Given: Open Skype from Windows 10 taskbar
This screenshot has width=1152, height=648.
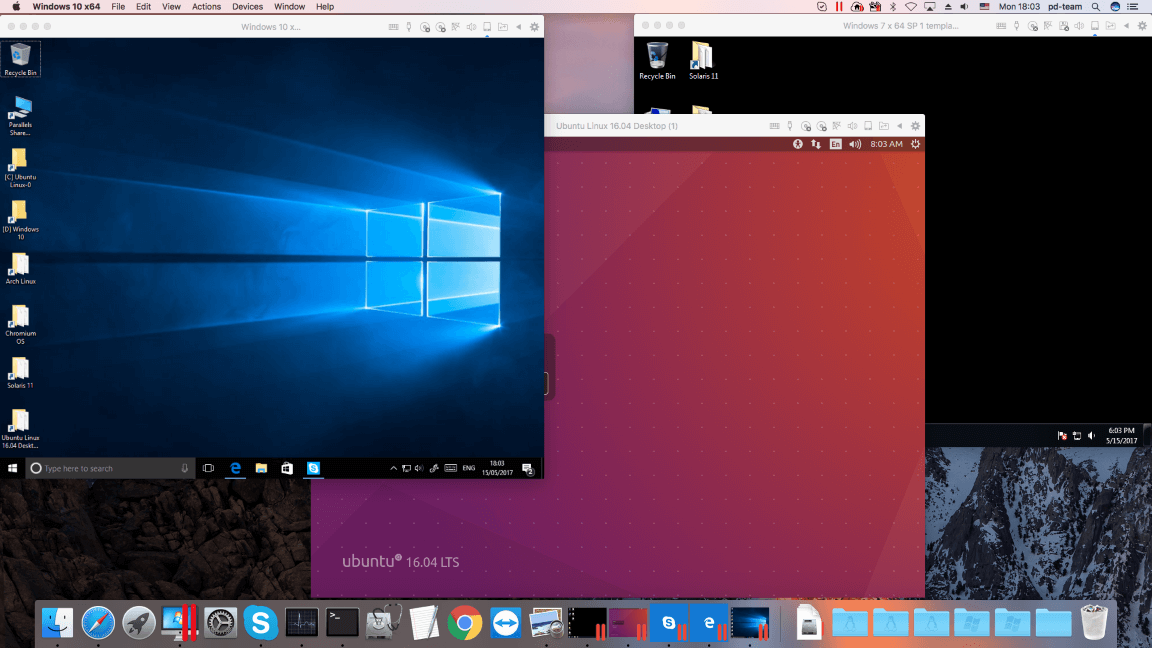Looking at the screenshot, I should point(314,468).
